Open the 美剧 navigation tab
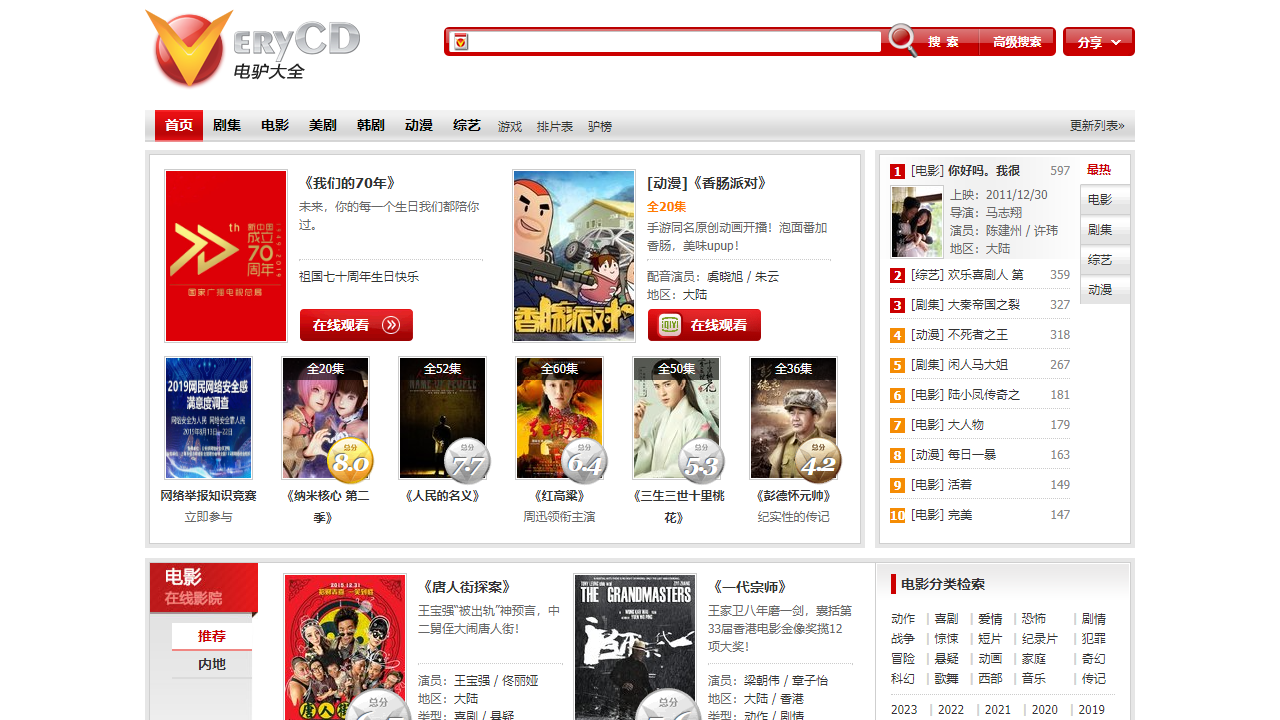Viewport: 1280px width, 720px height. (x=323, y=125)
